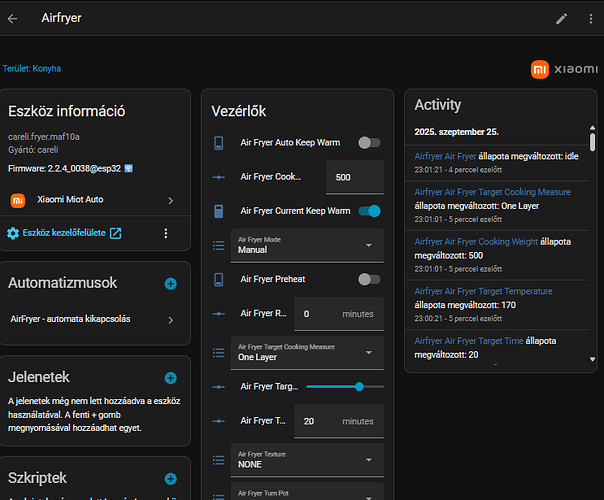Enable Air Fryer Auto Keep Warm switch

point(369,143)
